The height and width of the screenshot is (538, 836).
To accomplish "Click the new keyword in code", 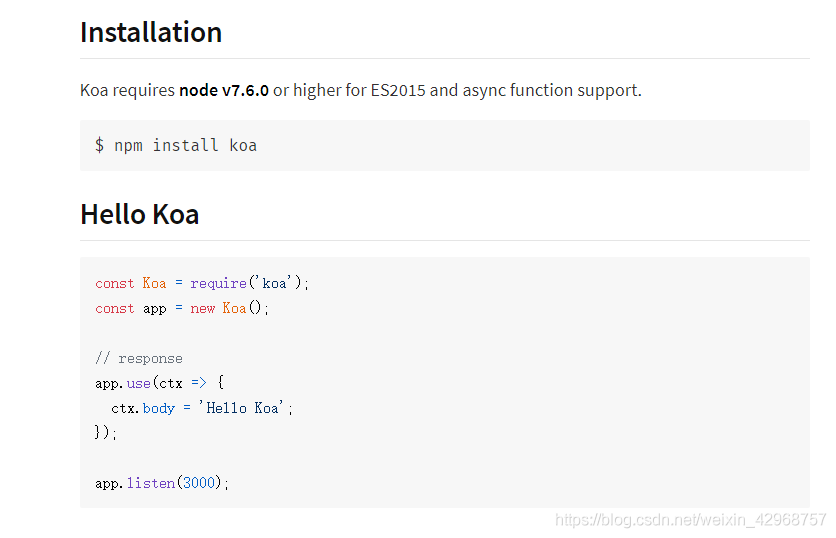I will tap(203, 309).
